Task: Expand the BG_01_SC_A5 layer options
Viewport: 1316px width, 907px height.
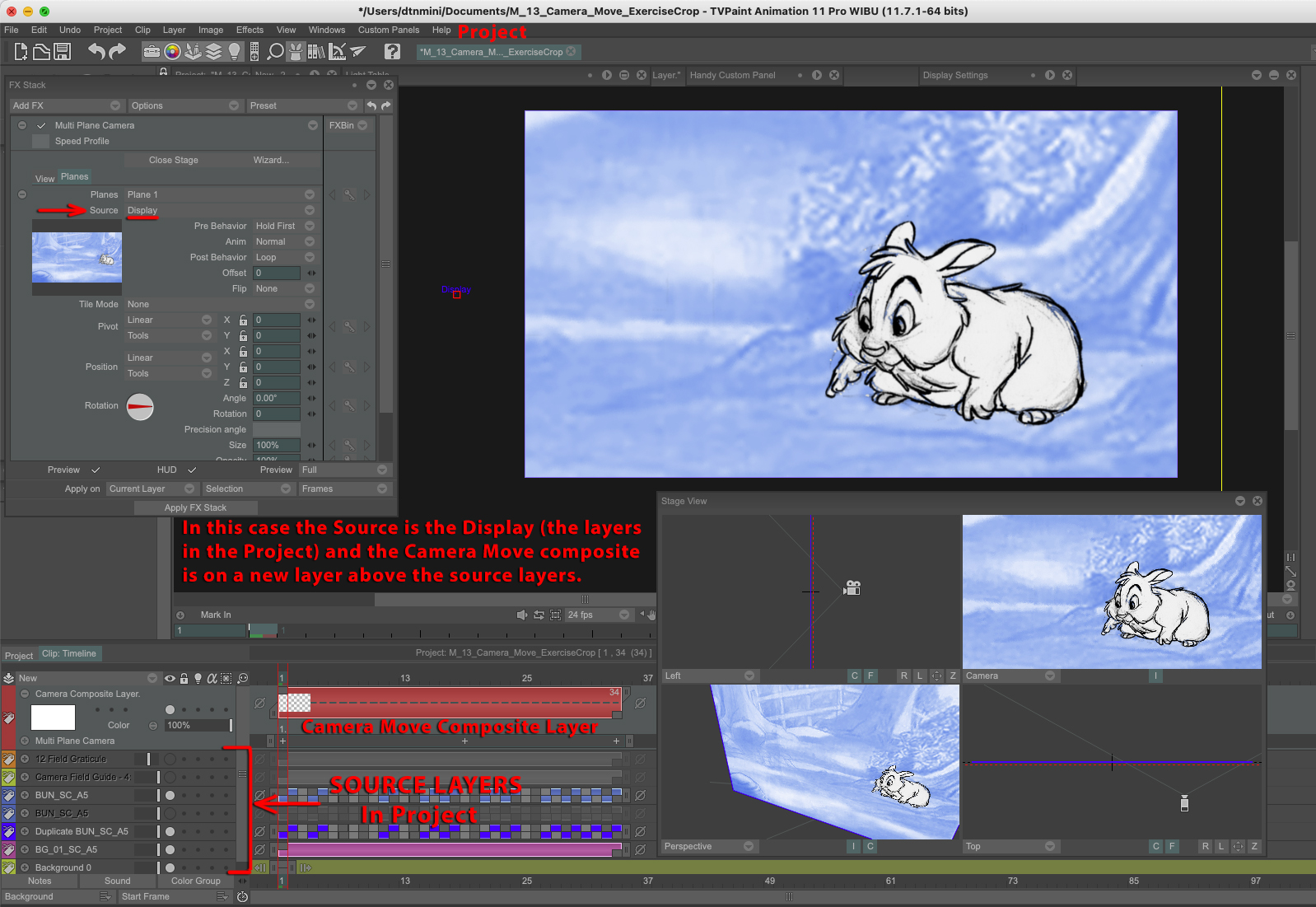Action: 25,849
